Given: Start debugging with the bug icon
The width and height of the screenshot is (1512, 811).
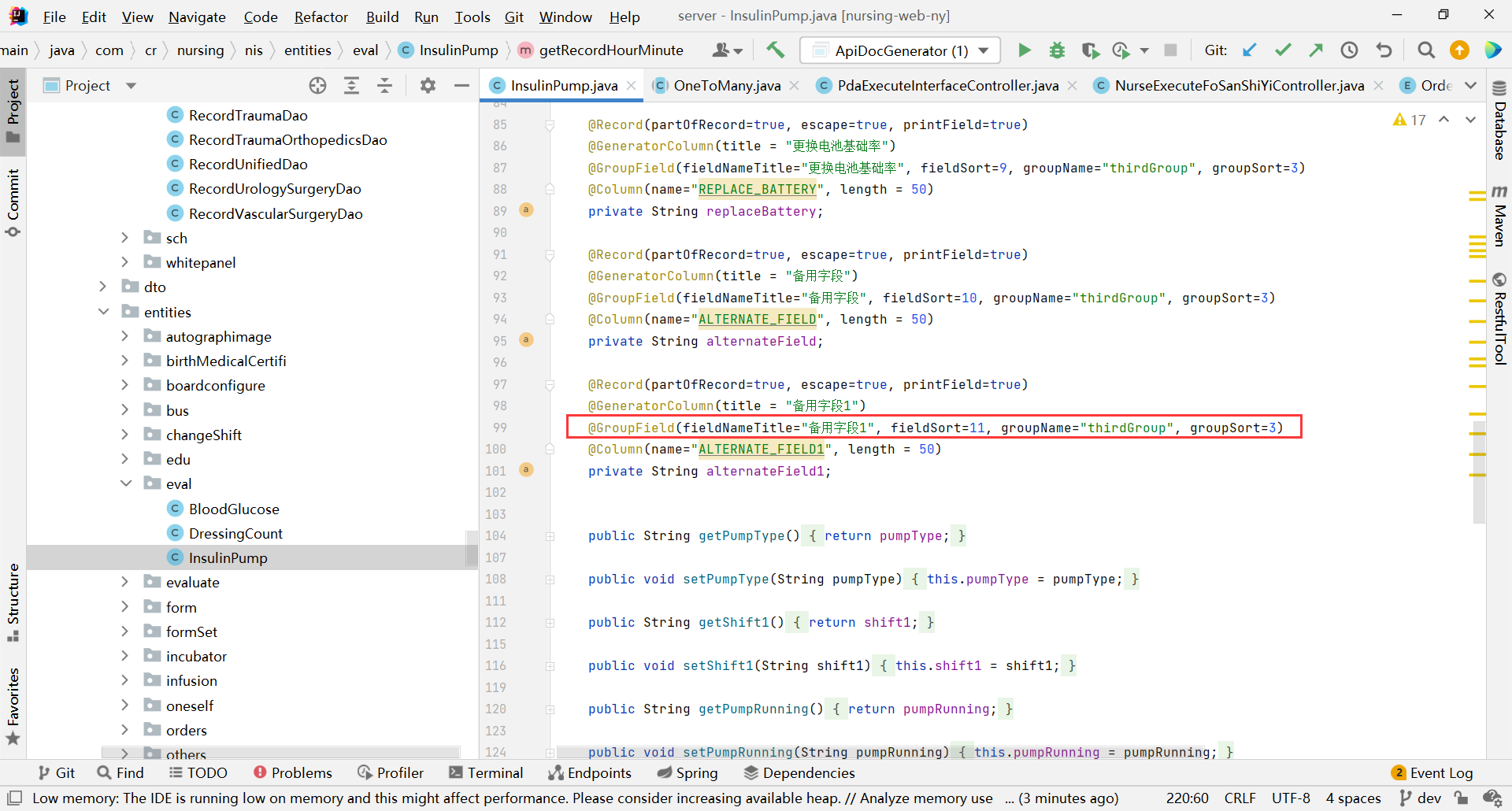Looking at the screenshot, I should coord(1057,50).
